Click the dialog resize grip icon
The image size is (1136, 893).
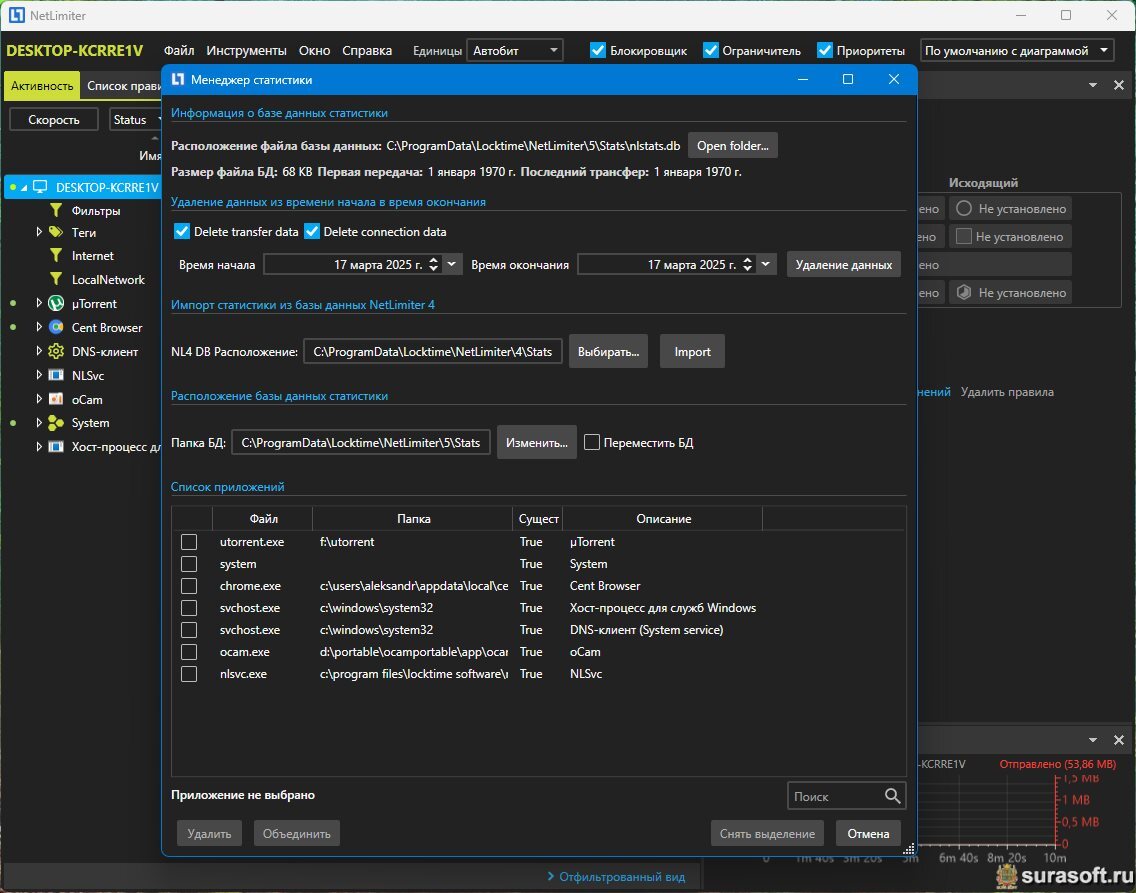pyautogui.click(x=909, y=849)
